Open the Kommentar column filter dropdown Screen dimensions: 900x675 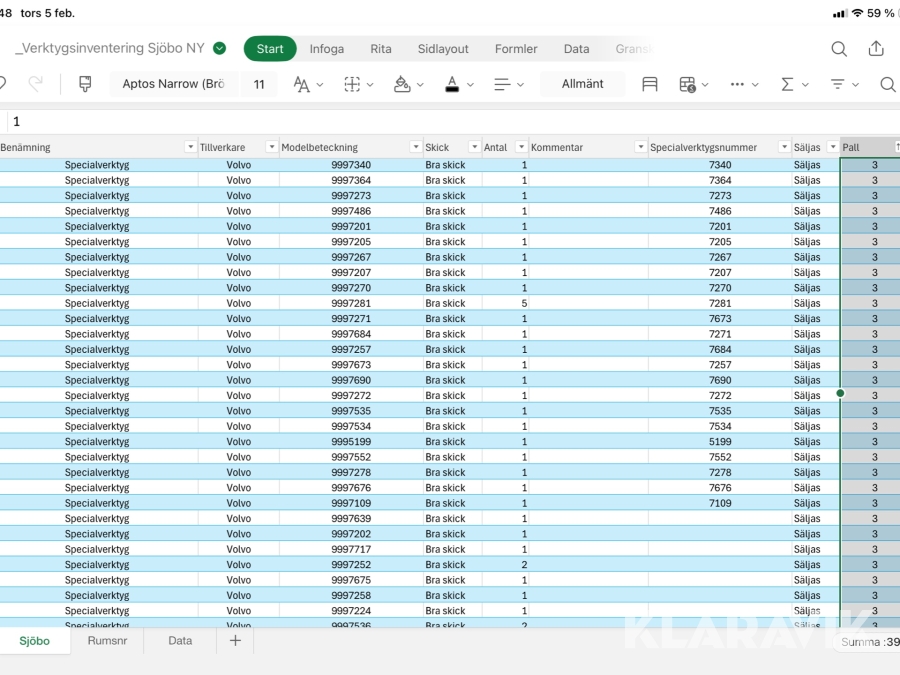tap(640, 148)
